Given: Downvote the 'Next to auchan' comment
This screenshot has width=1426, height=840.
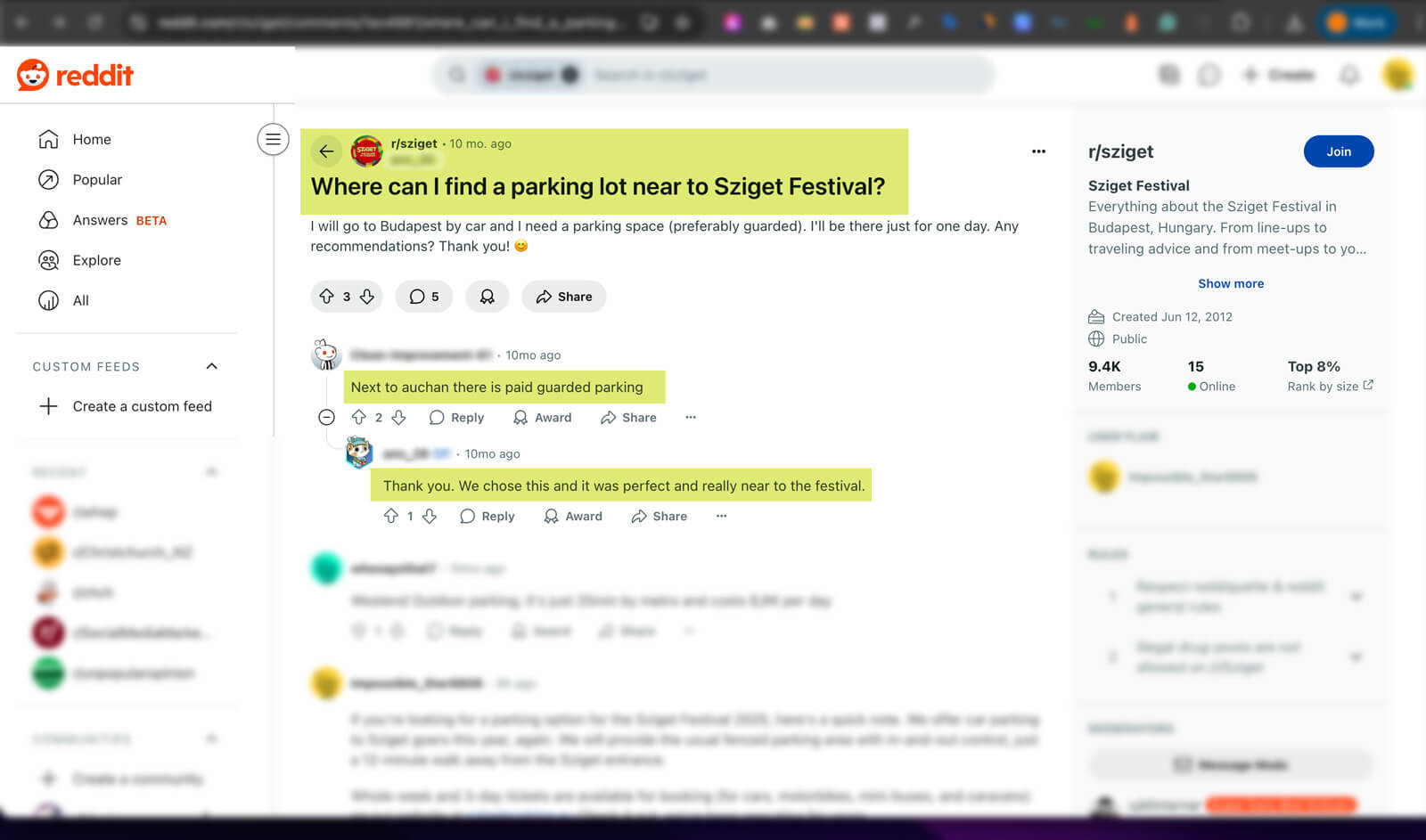Looking at the screenshot, I should (x=398, y=417).
